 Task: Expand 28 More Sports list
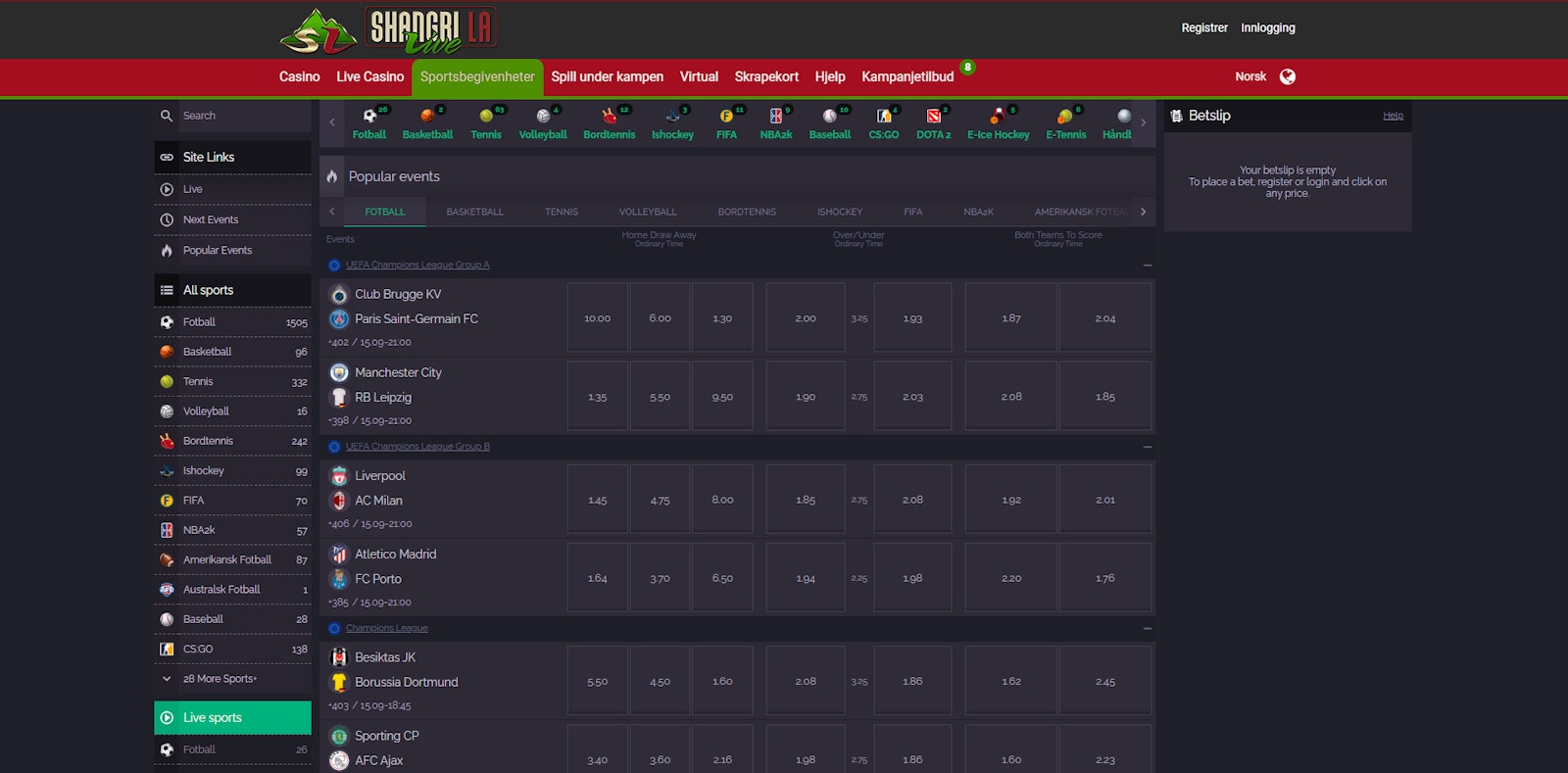pos(220,679)
